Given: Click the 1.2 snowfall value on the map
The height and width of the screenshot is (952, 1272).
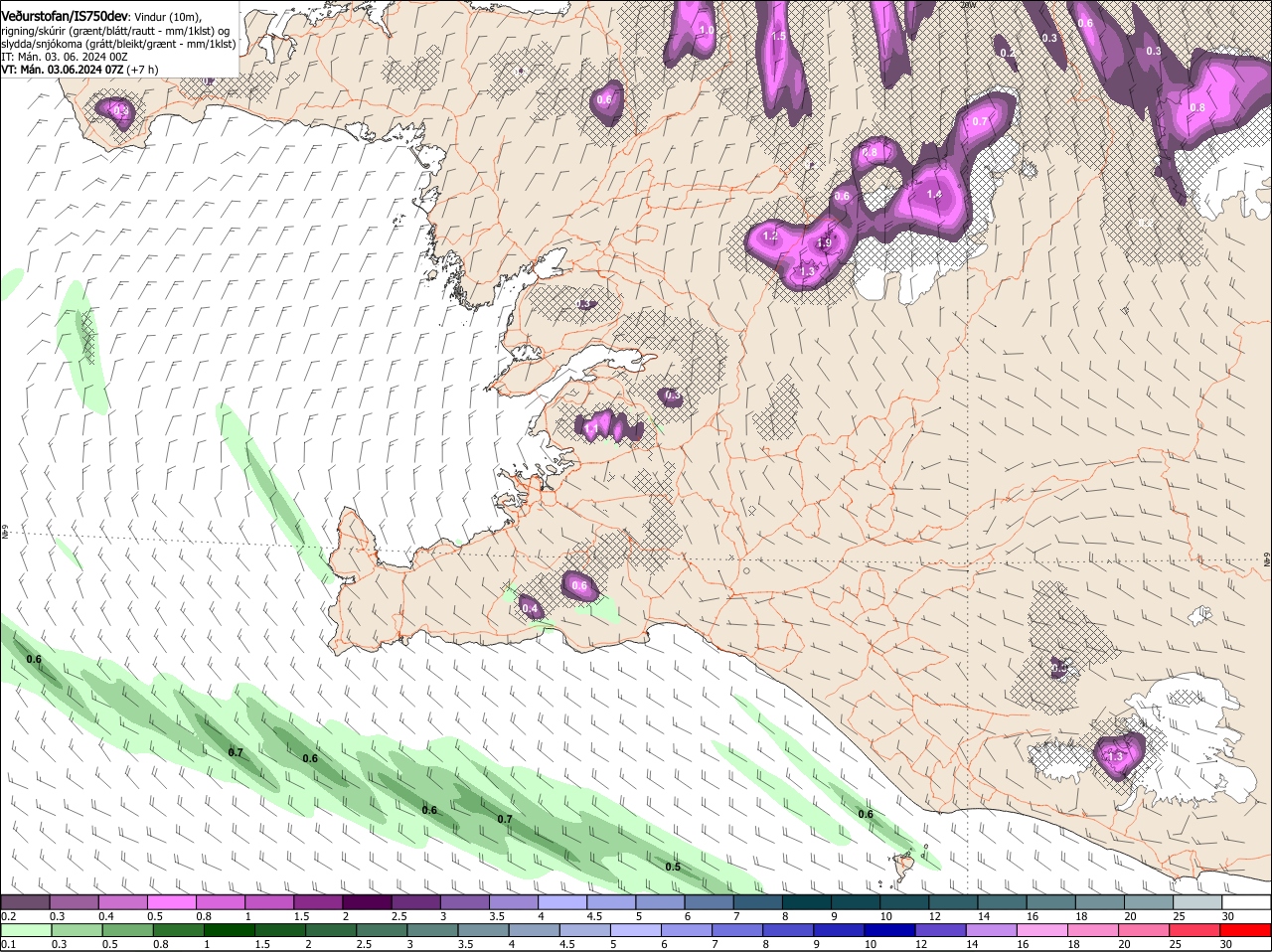Looking at the screenshot, I should tap(770, 237).
